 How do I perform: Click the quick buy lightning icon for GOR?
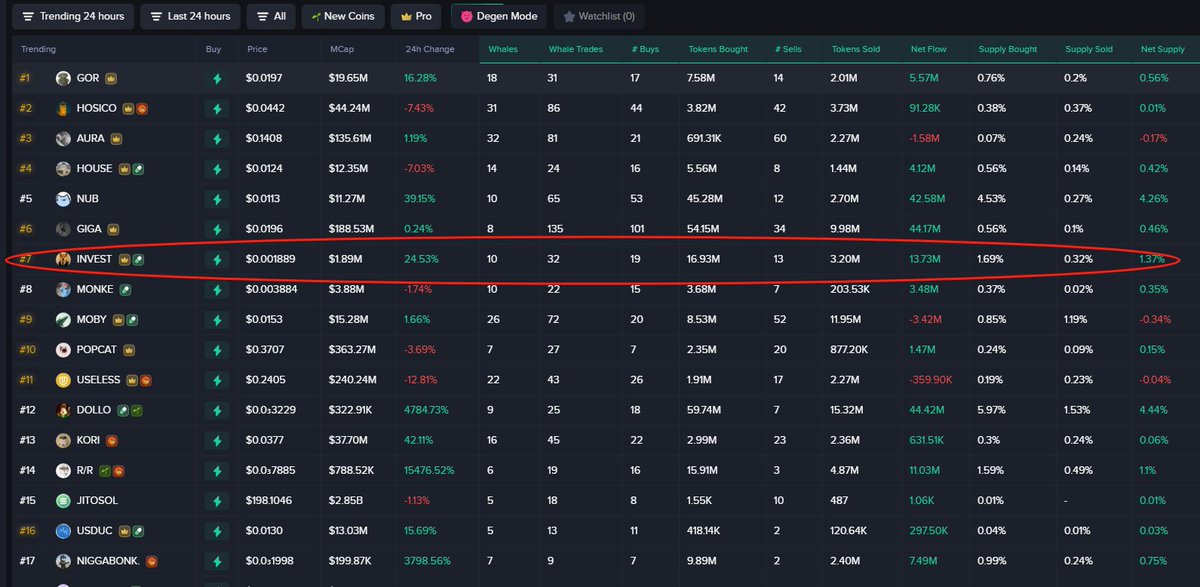click(x=215, y=79)
